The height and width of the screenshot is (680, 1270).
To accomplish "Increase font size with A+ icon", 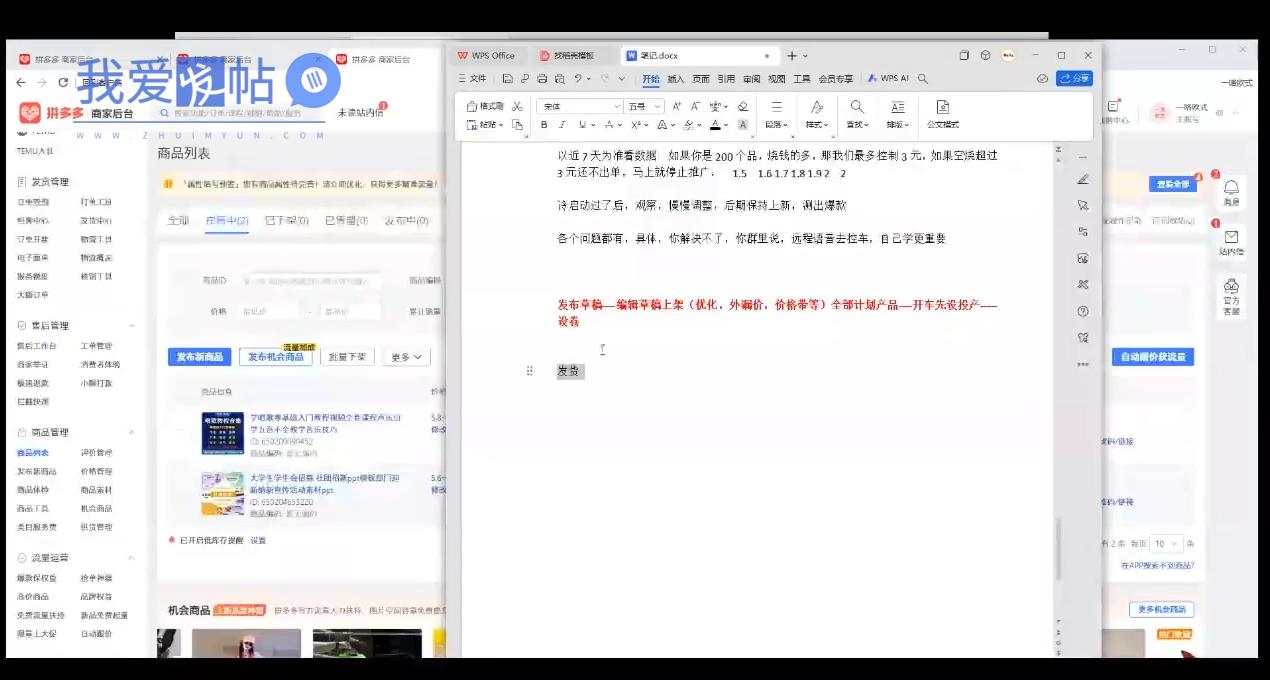I will tap(677, 106).
